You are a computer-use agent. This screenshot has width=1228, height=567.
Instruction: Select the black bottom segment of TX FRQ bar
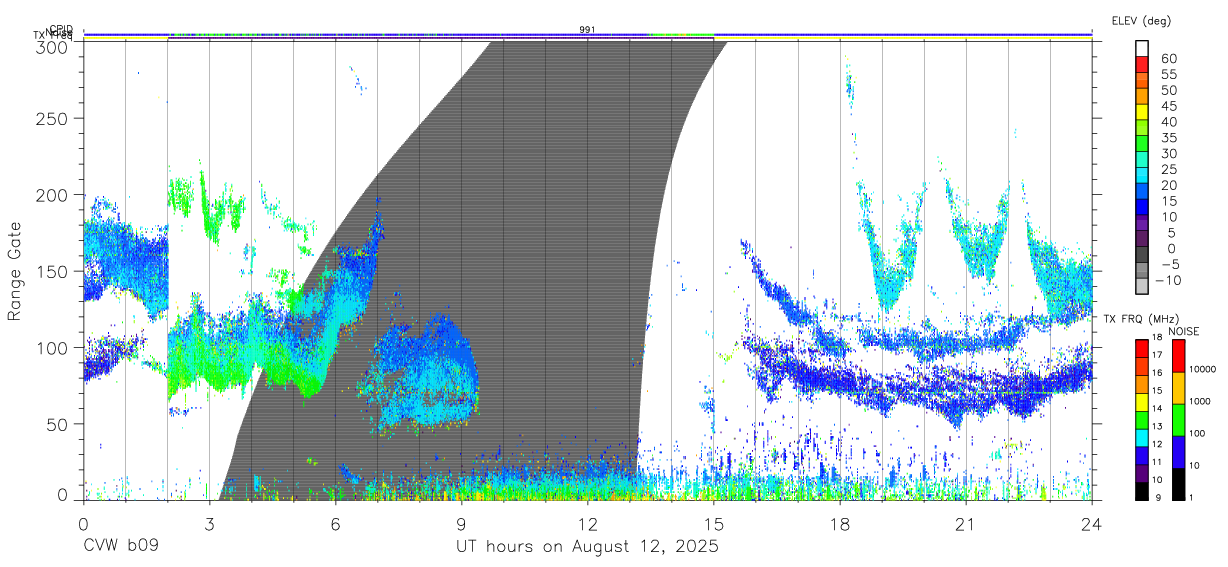(x=1141, y=491)
